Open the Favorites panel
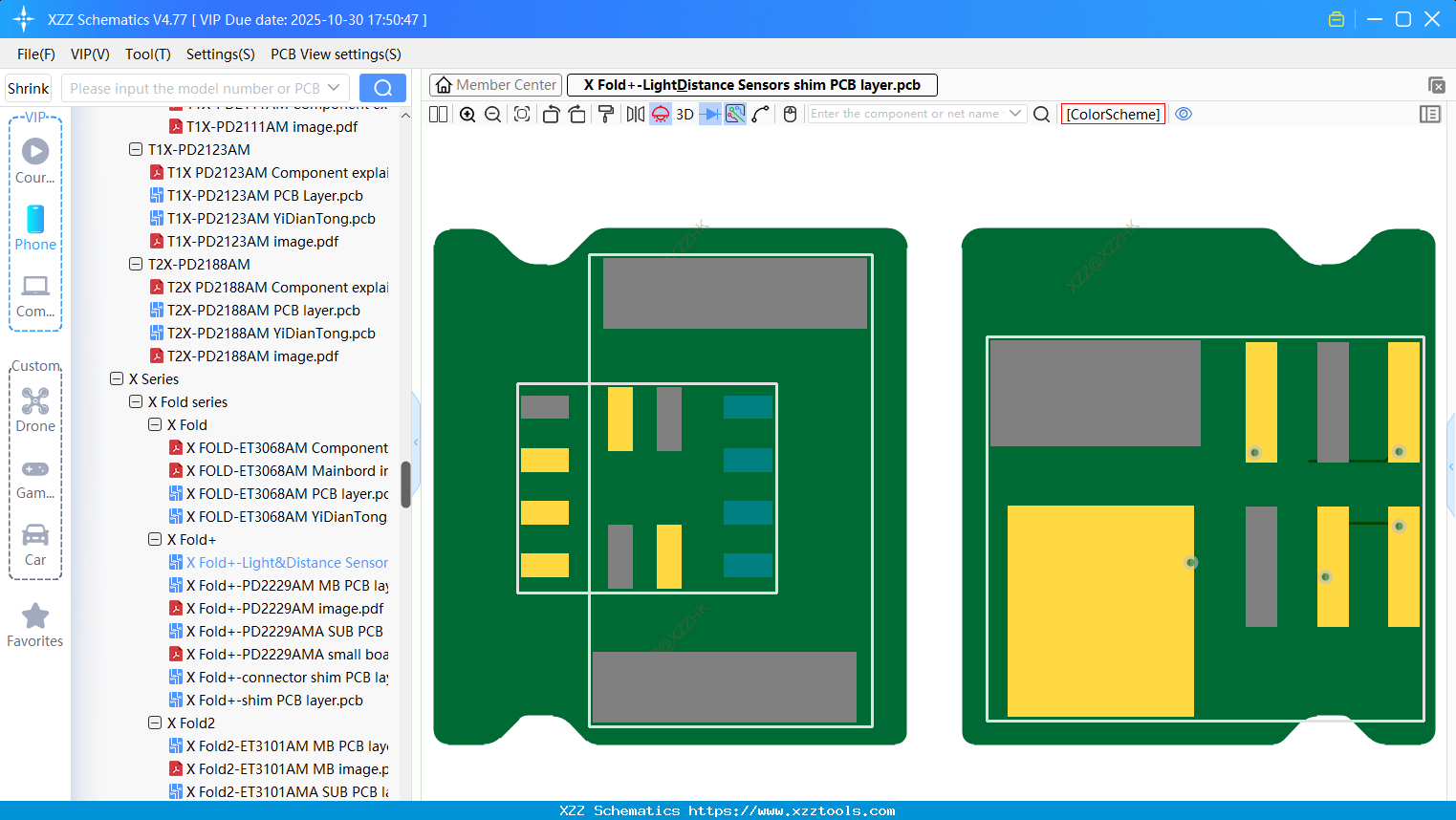This screenshot has height=820, width=1456. (x=35, y=623)
